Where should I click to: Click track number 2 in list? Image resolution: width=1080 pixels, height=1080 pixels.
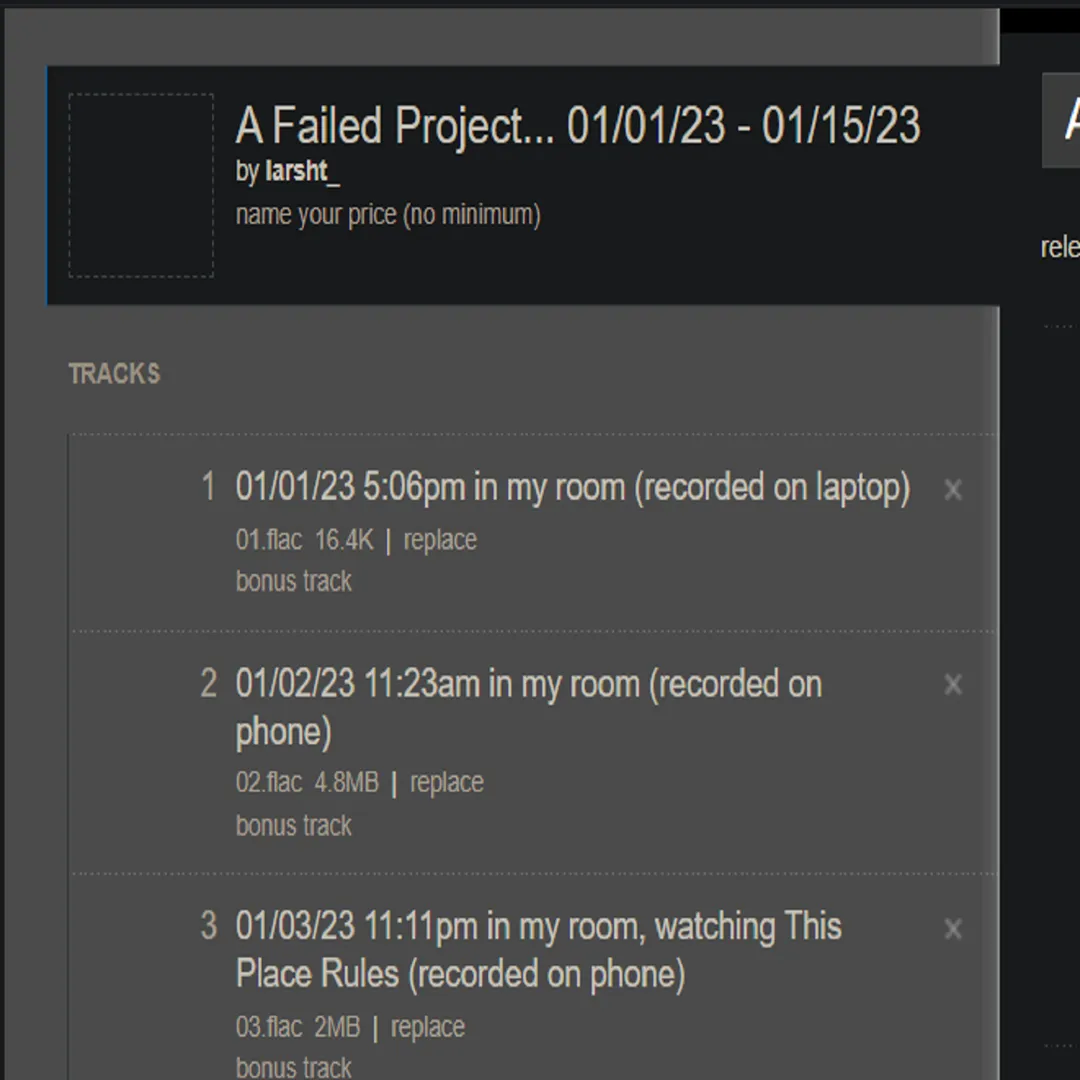pos(208,684)
